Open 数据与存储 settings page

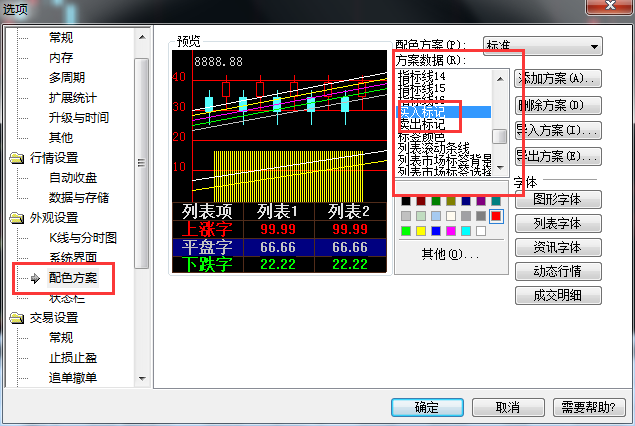(79, 198)
